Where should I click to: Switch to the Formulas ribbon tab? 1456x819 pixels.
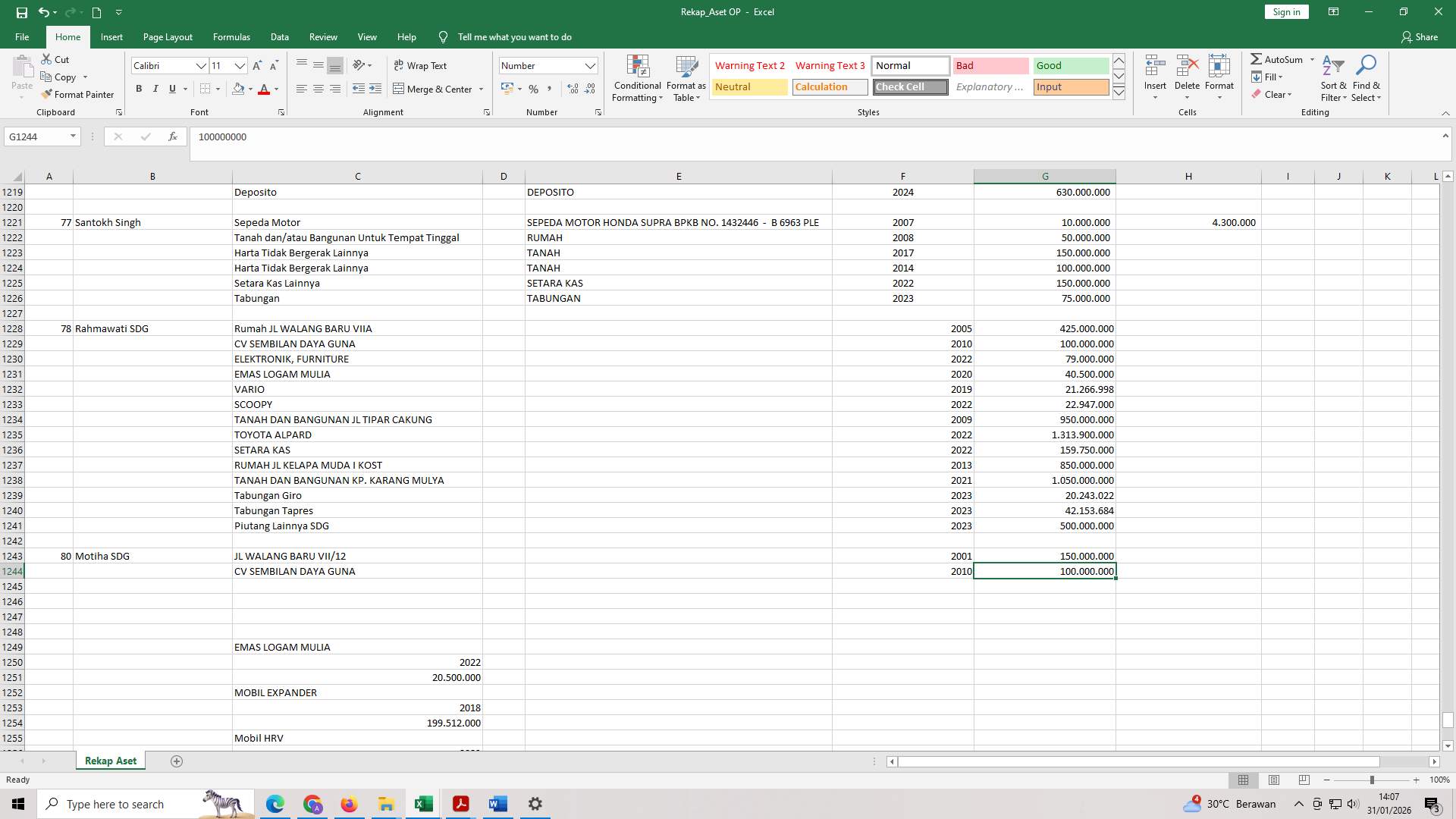tap(231, 36)
